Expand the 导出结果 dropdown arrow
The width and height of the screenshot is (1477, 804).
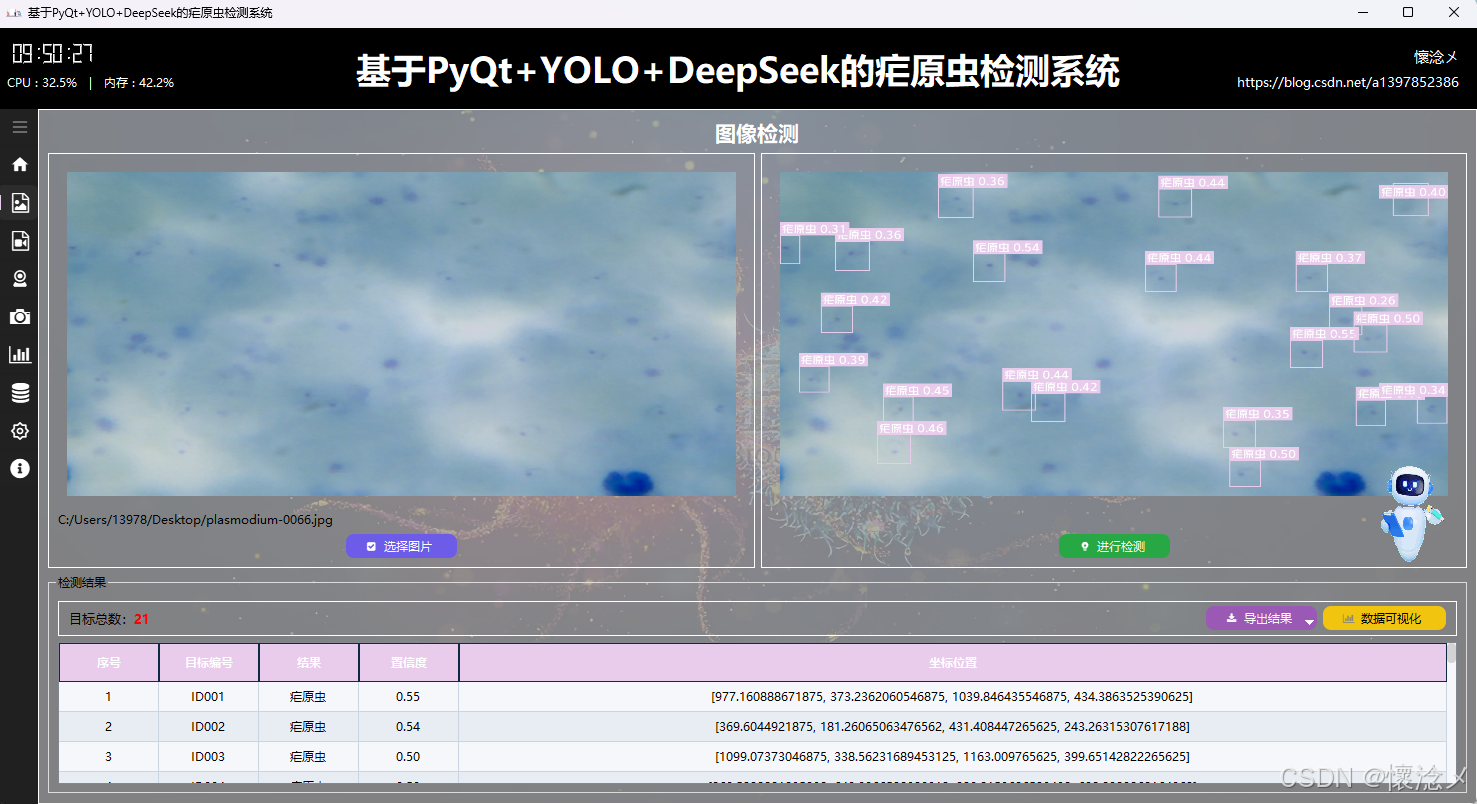(x=1310, y=621)
